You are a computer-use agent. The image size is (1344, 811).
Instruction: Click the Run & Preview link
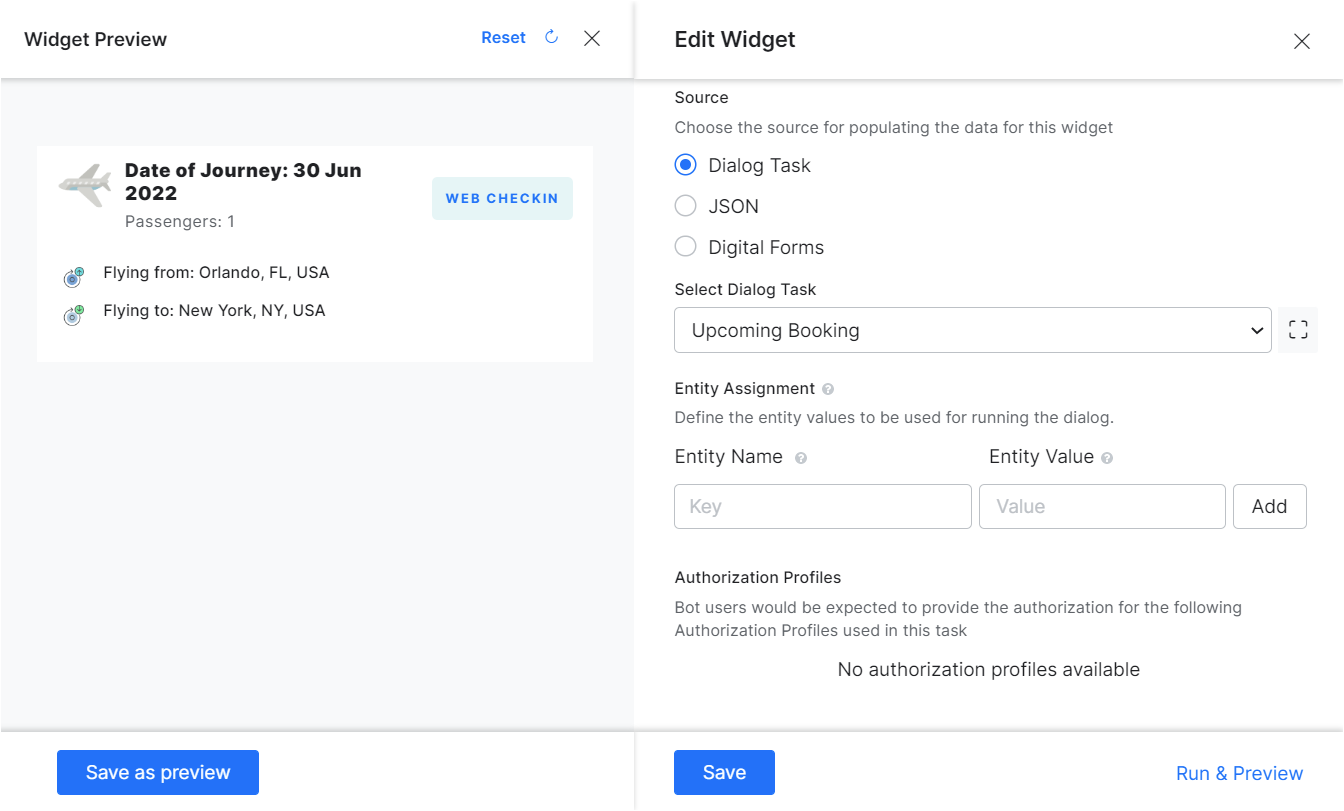tap(1239, 773)
